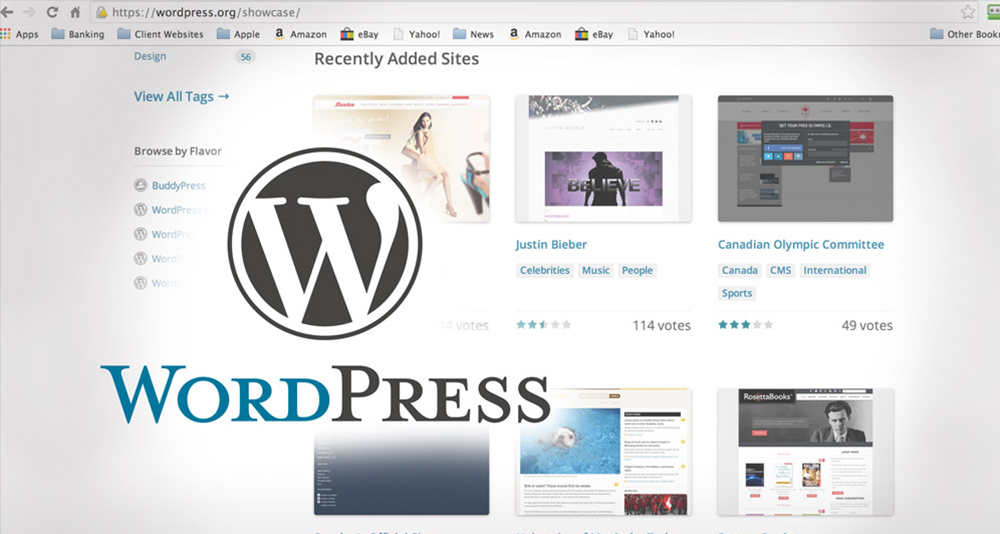Open the Canadian Olympic Committee title link
This screenshot has width=1000, height=534.
(x=801, y=244)
